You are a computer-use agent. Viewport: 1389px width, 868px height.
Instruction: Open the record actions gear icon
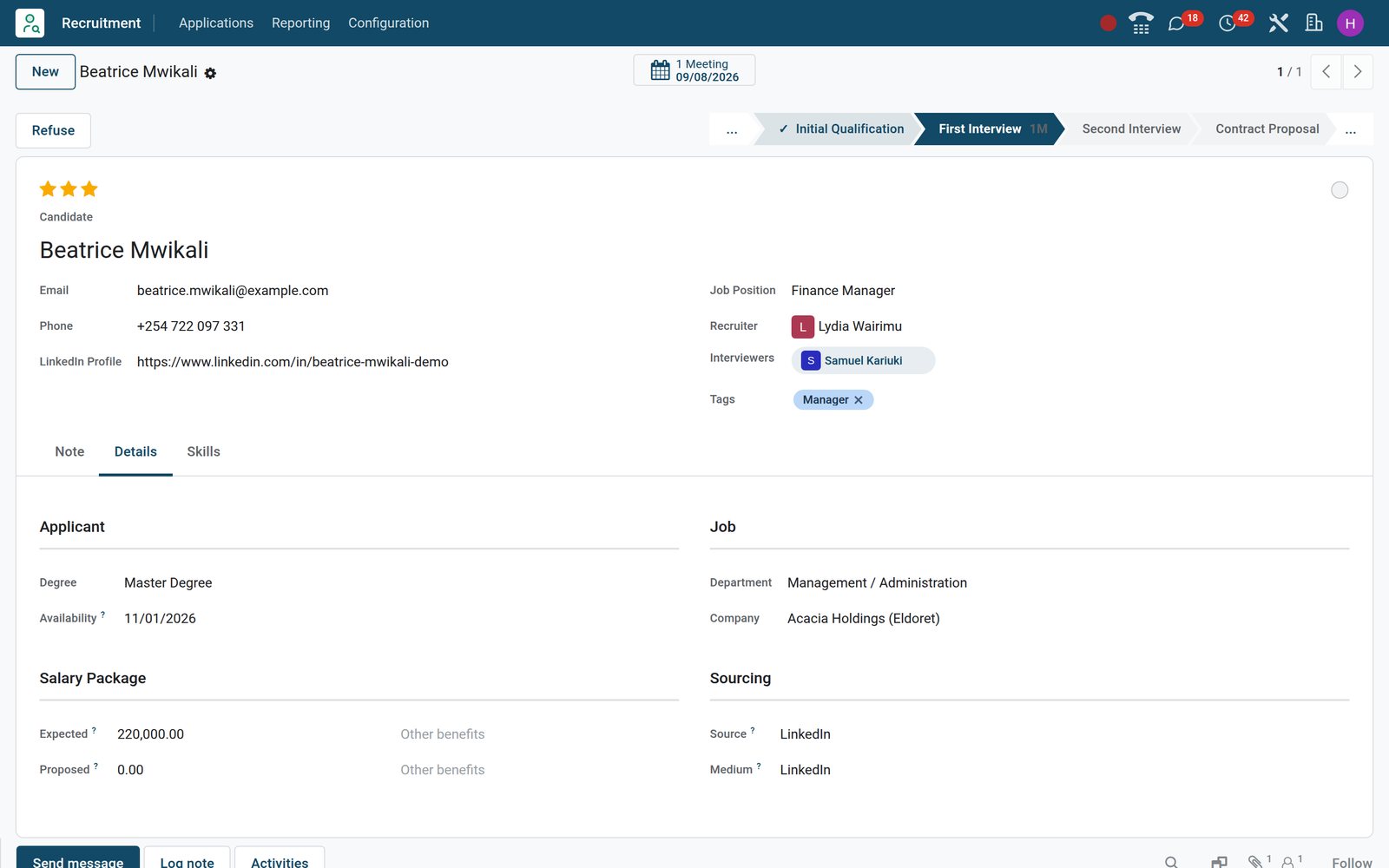pos(210,74)
